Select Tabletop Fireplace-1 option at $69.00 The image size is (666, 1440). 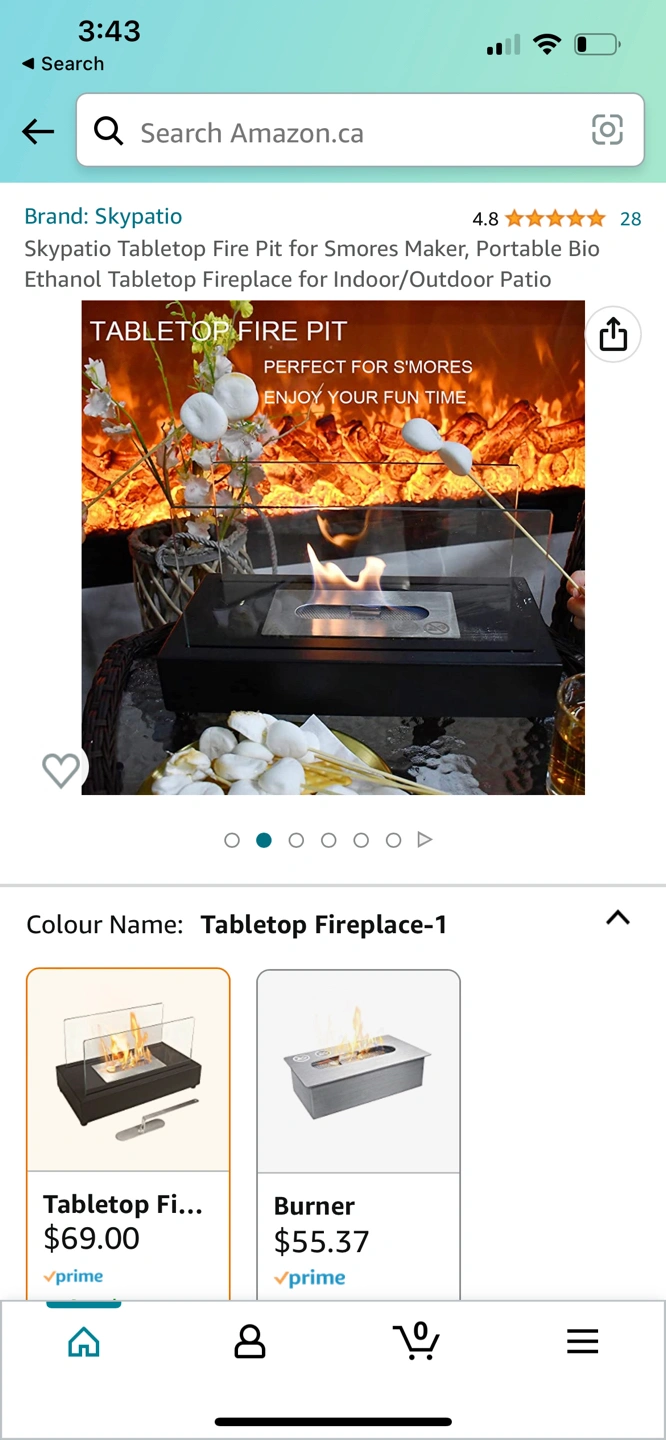point(128,1134)
